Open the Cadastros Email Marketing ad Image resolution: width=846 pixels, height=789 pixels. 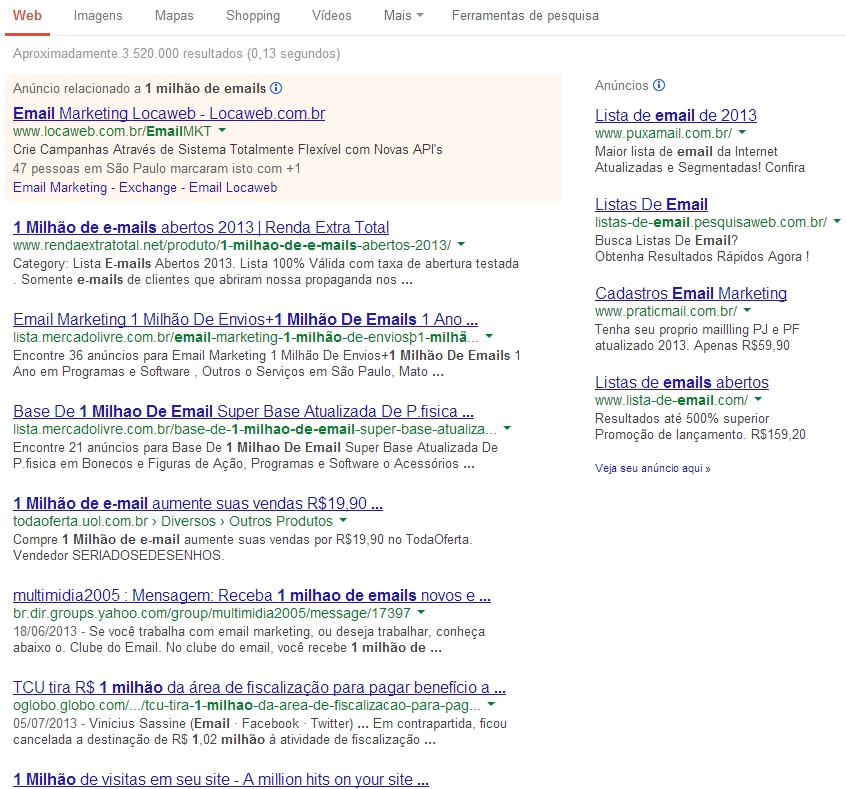pyautogui.click(x=690, y=293)
